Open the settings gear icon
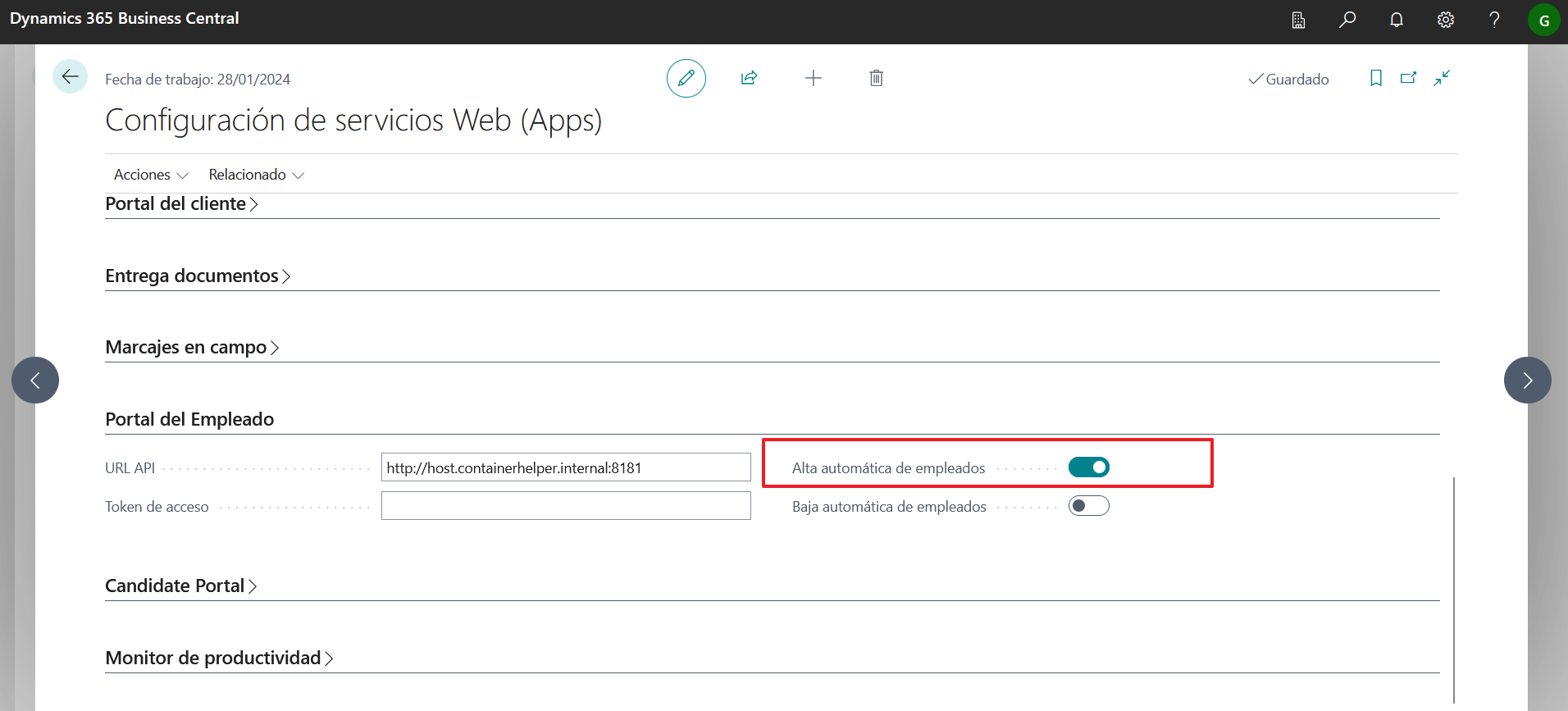The height and width of the screenshot is (711, 1568). click(1445, 21)
